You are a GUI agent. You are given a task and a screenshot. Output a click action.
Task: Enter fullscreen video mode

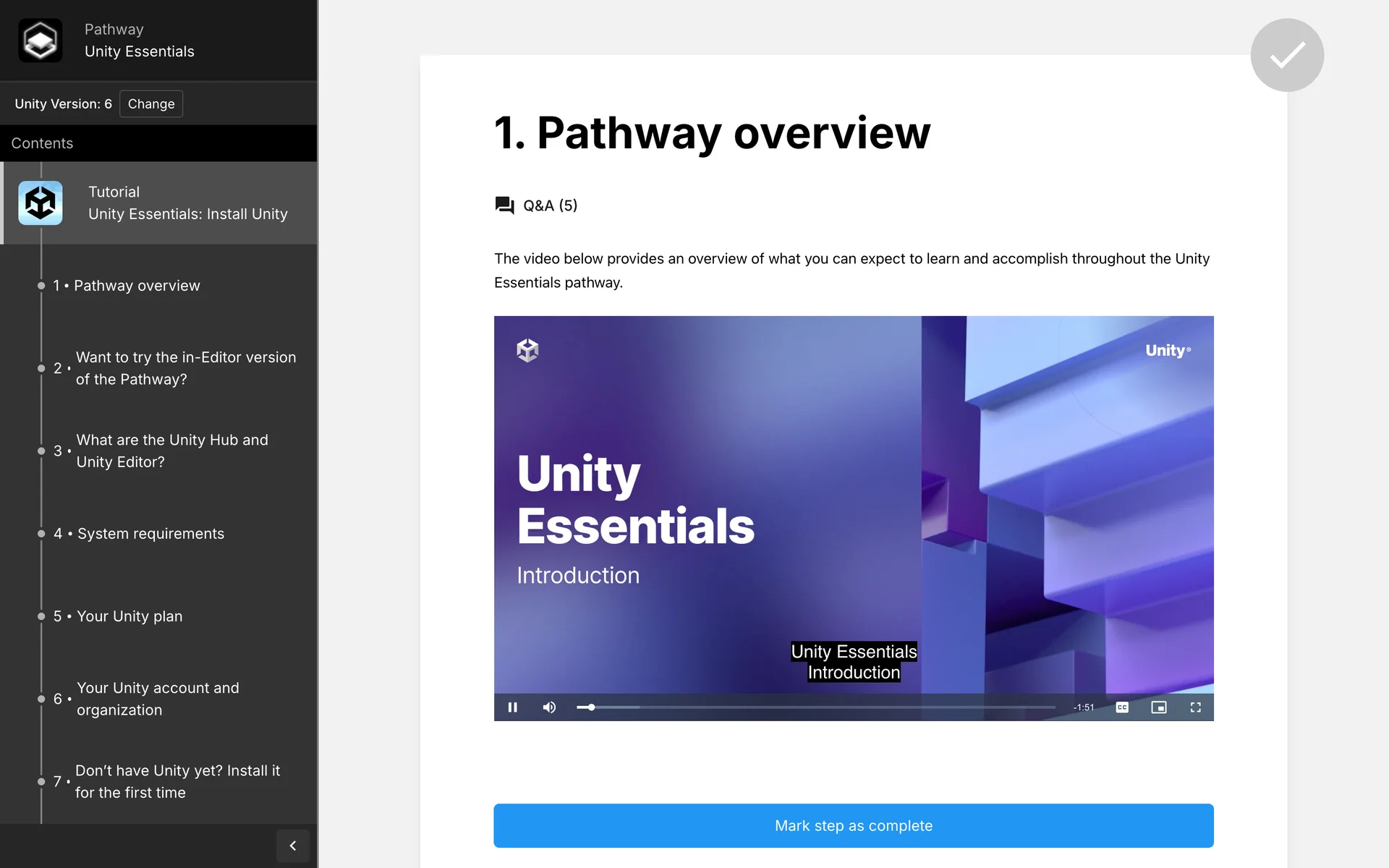coord(1196,707)
